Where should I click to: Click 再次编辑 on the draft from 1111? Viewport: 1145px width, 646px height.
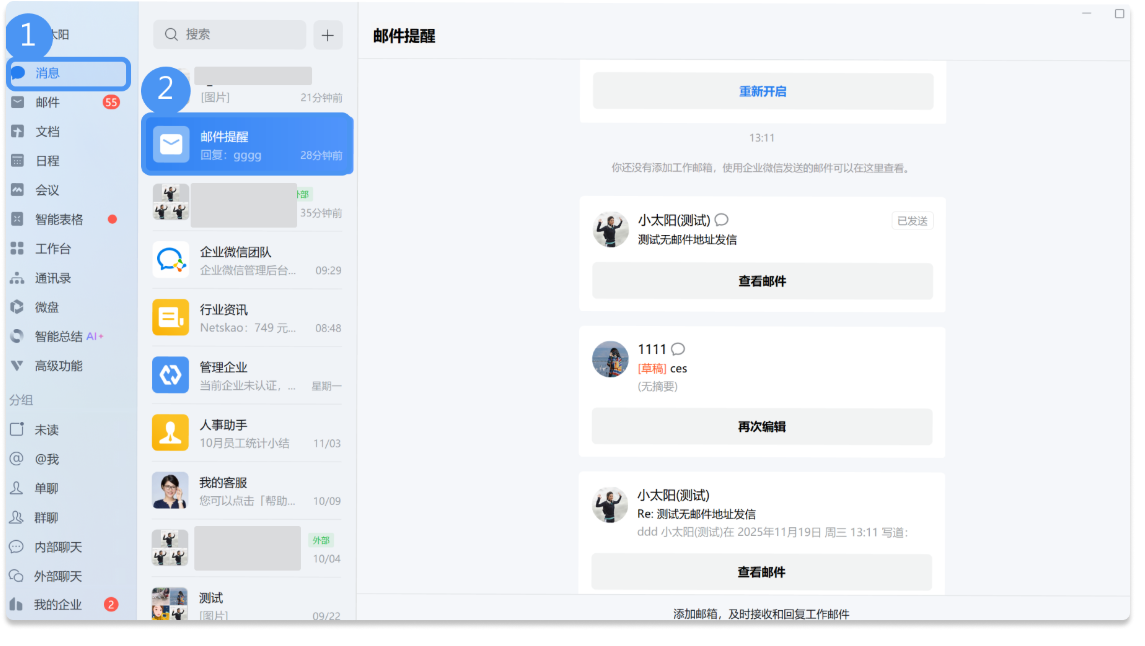762,426
